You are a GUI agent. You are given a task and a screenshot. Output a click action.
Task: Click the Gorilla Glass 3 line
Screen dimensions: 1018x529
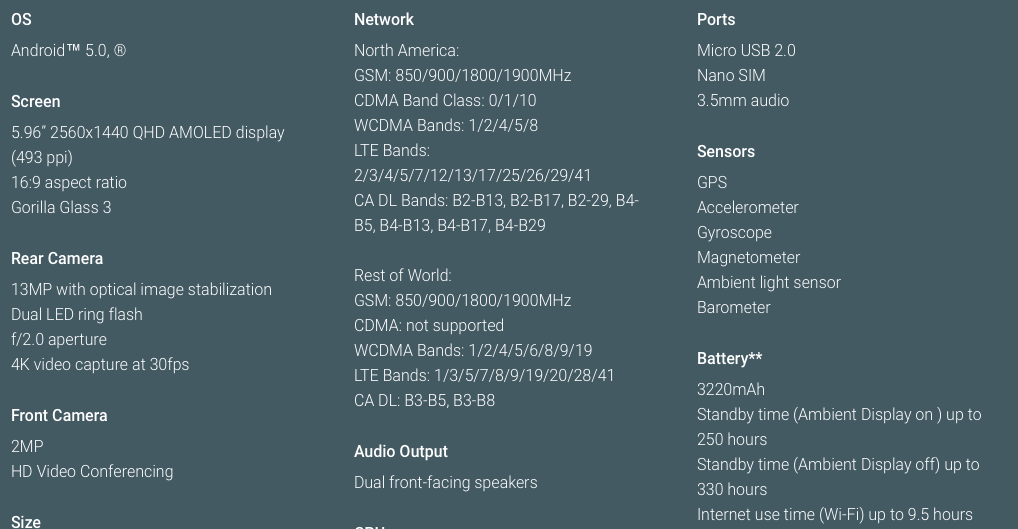pyautogui.click(x=61, y=208)
